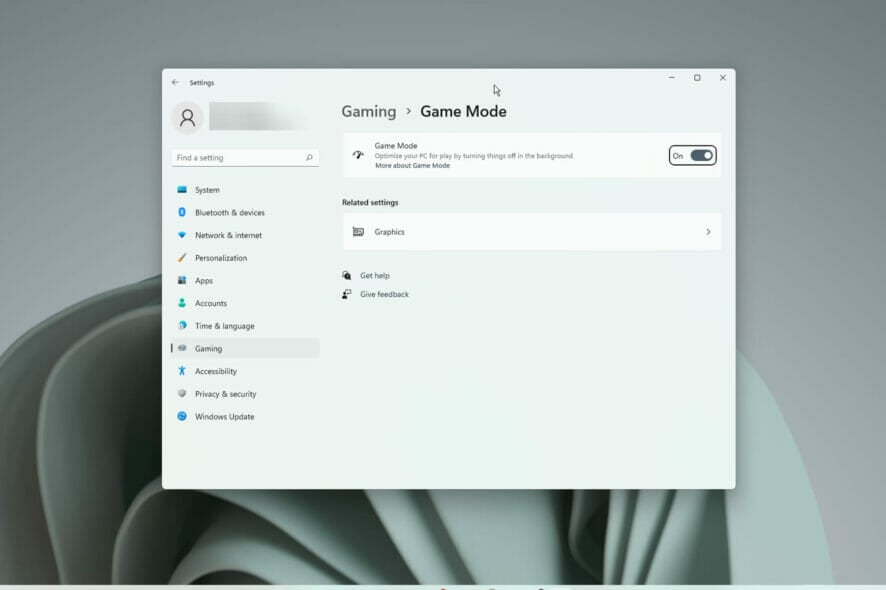Select Gaming label in sidebar

point(209,349)
